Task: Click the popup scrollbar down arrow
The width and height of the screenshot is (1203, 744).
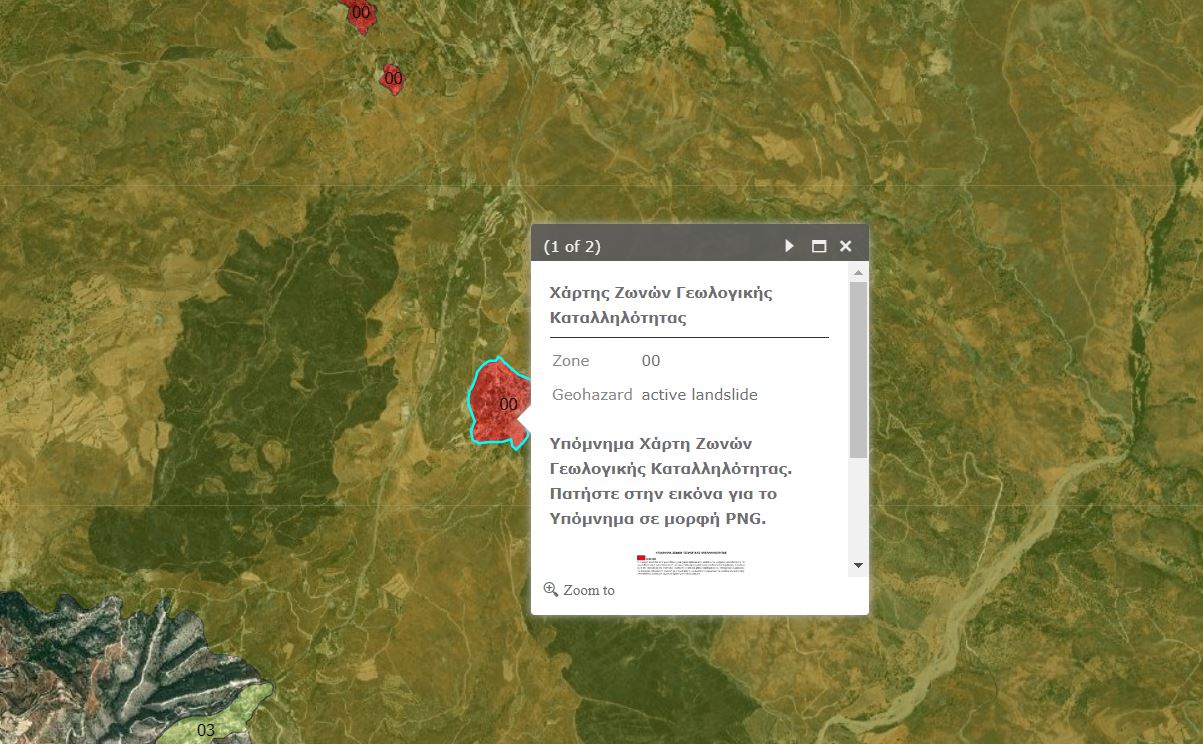Action: pyautogui.click(x=858, y=566)
